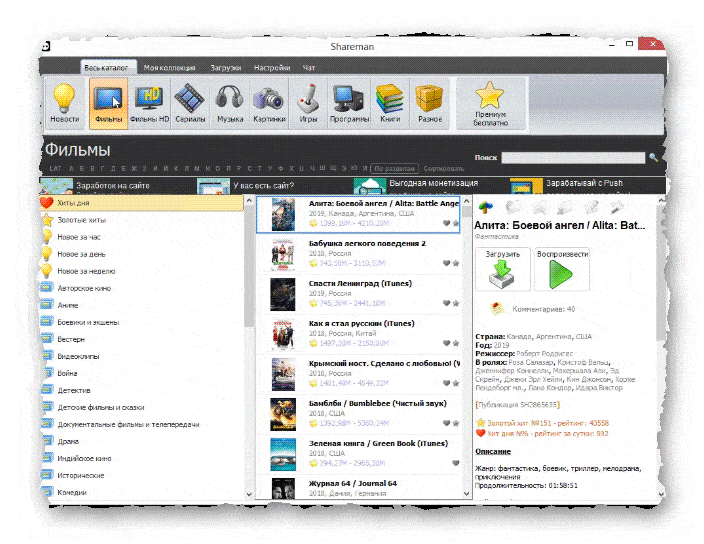Click Бамблби / Bumblebee poster thumbnail
Viewport: 704px width, 544px height.
[x=283, y=414]
